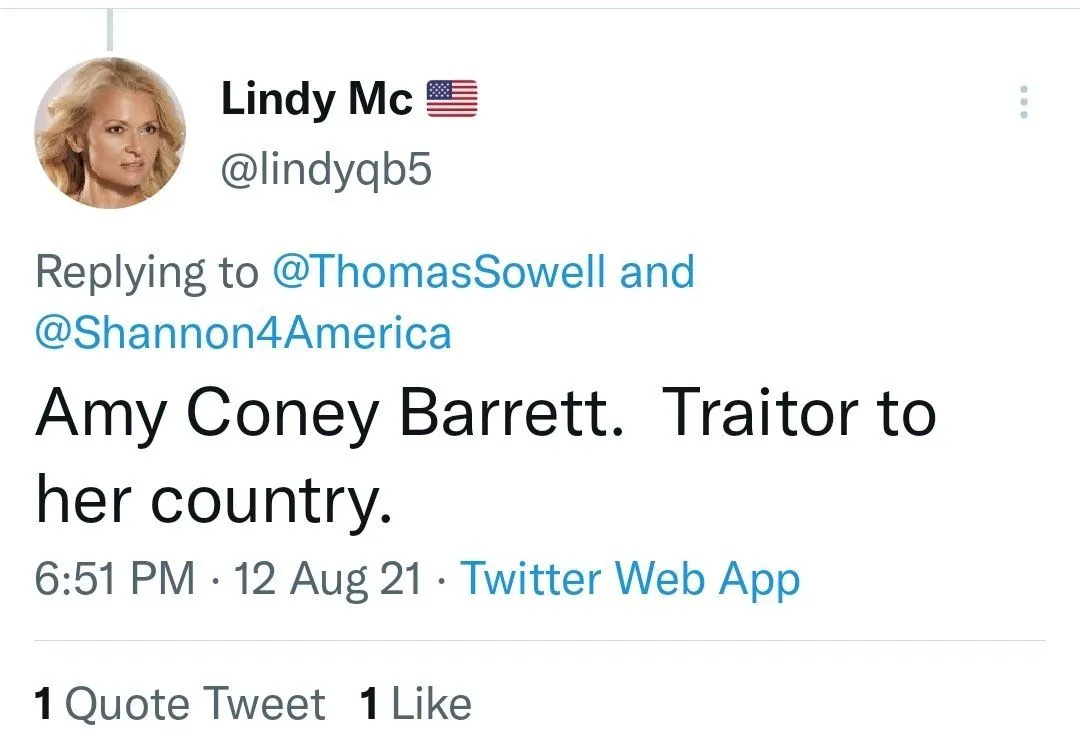This screenshot has width=1080, height=754.
Task: Click the "Replying to" label text
Action: coord(146,273)
